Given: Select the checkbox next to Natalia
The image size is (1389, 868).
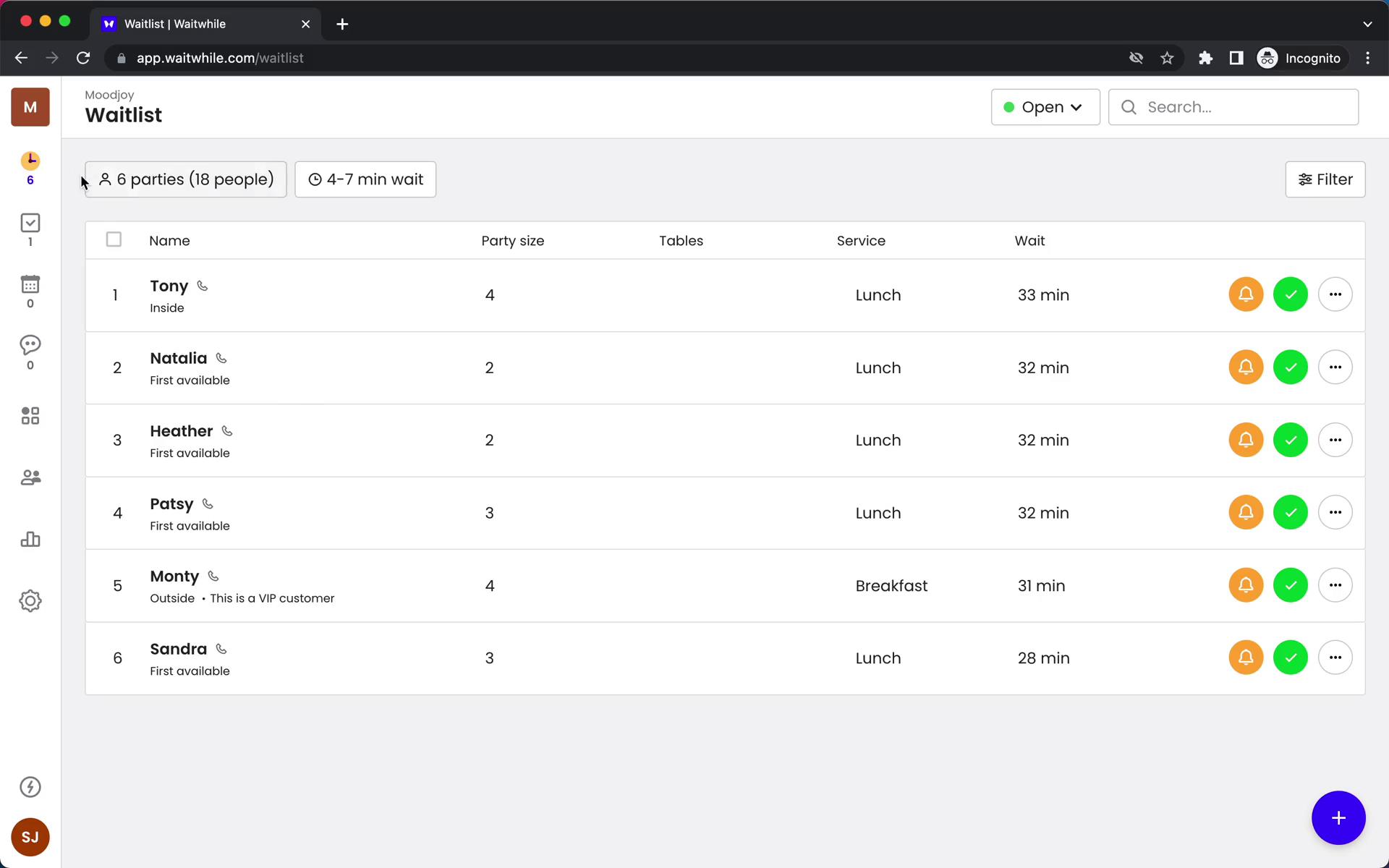Looking at the screenshot, I should point(113,367).
